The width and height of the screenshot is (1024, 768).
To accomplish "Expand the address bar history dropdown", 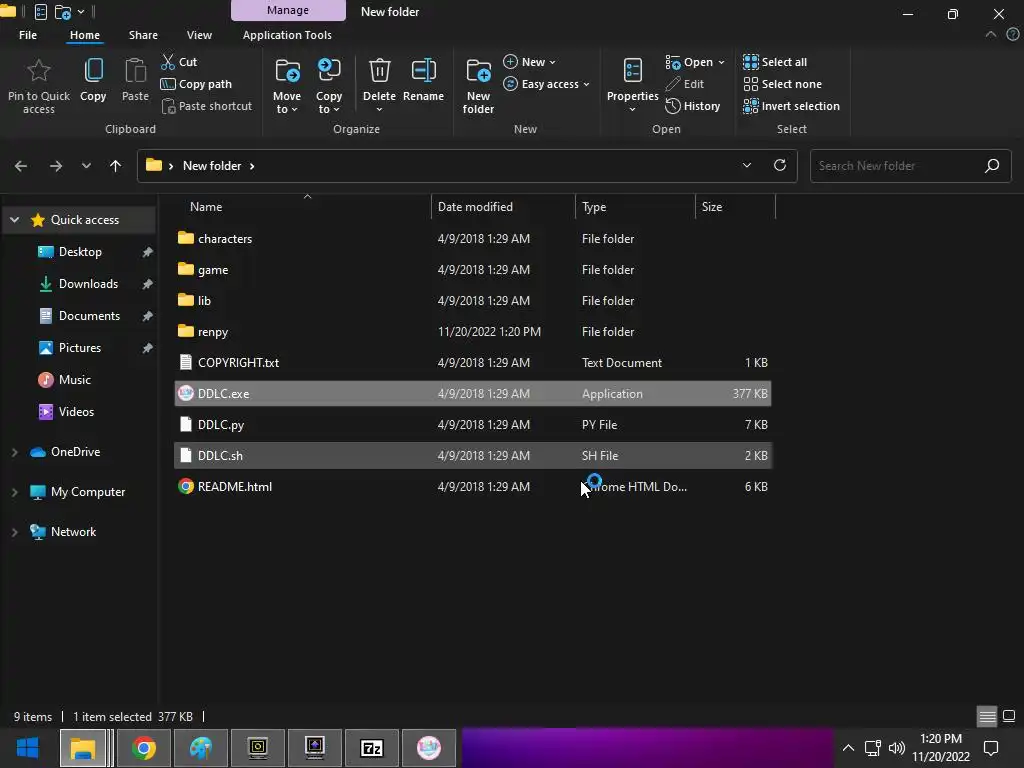I will 747,165.
